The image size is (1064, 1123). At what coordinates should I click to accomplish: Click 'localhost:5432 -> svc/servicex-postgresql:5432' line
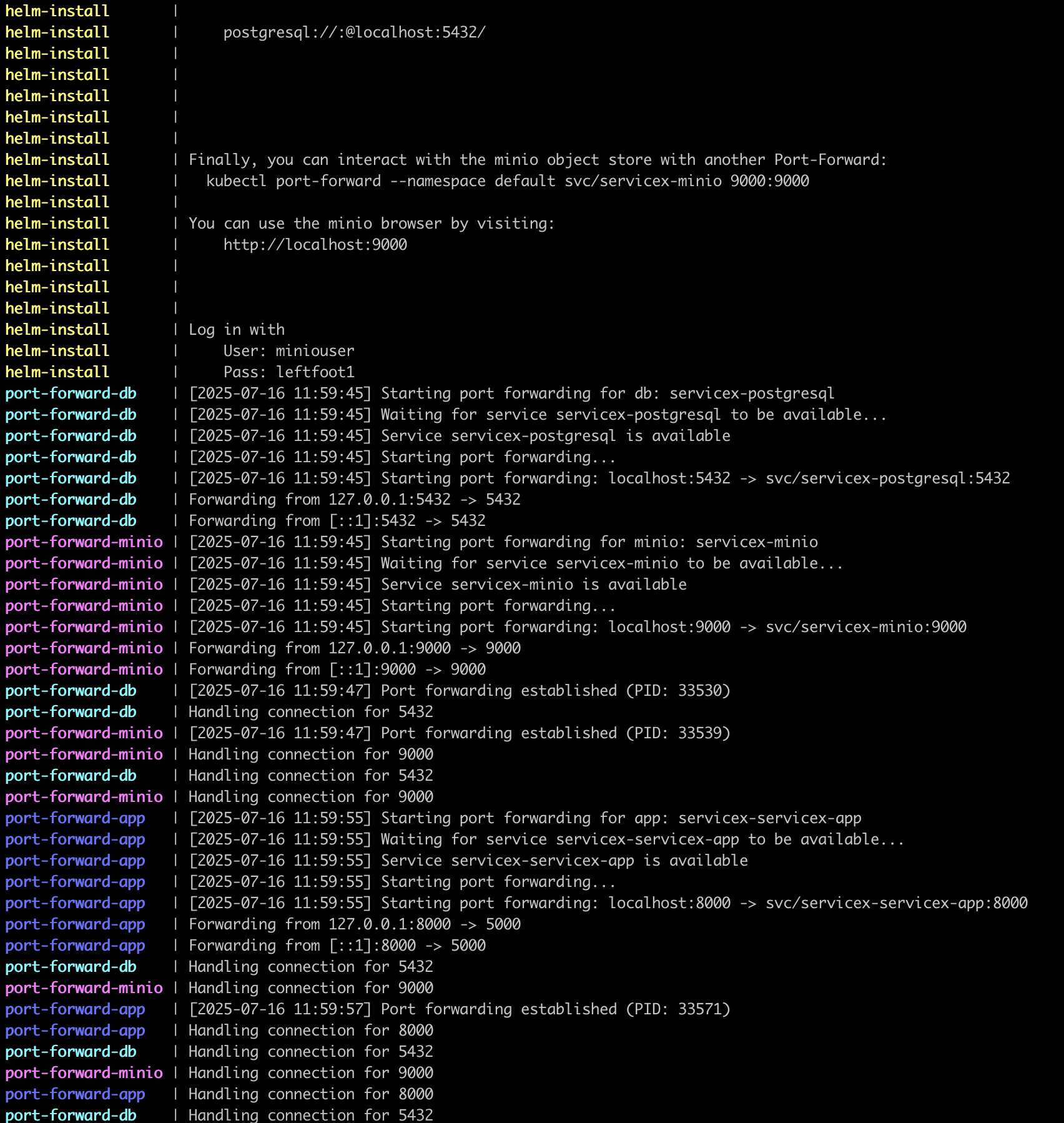pos(599,478)
